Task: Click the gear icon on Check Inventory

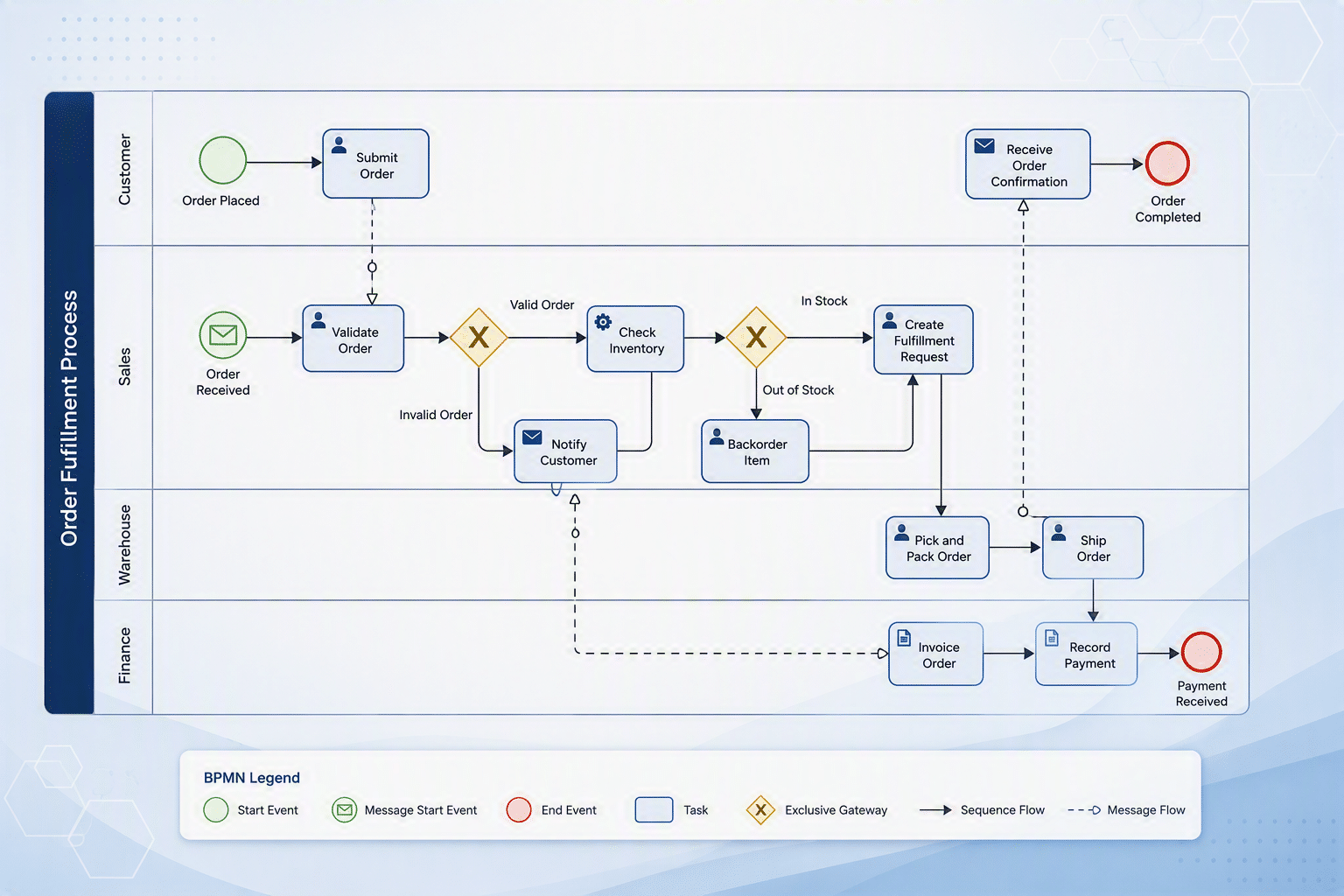Action: coord(603,322)
